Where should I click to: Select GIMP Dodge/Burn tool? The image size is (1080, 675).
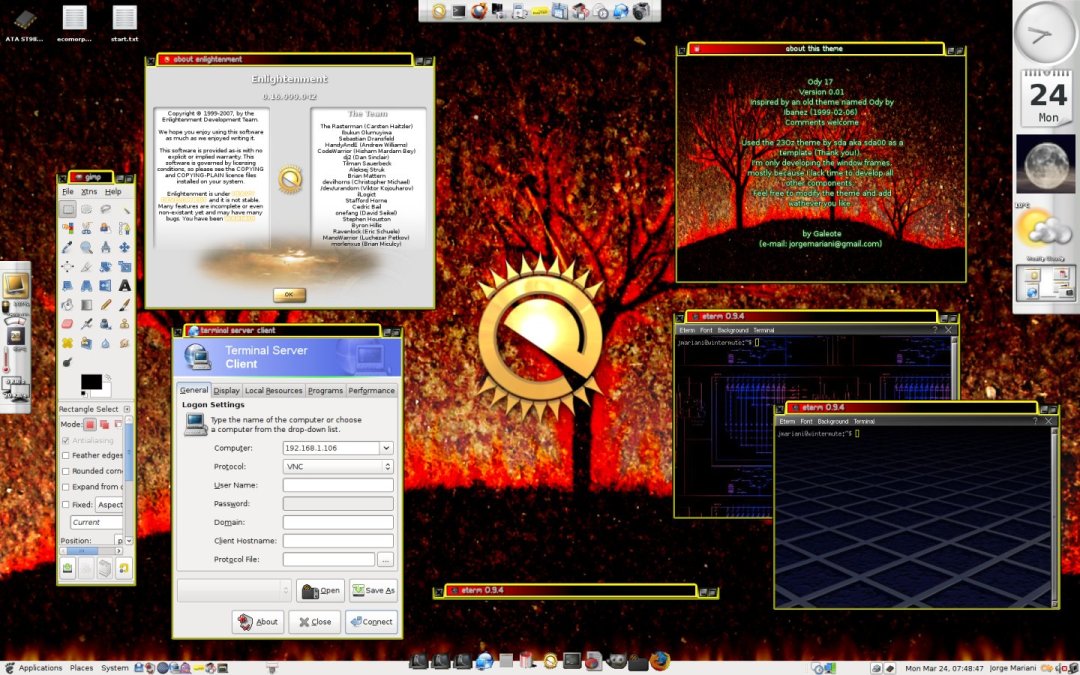point(68,361)
